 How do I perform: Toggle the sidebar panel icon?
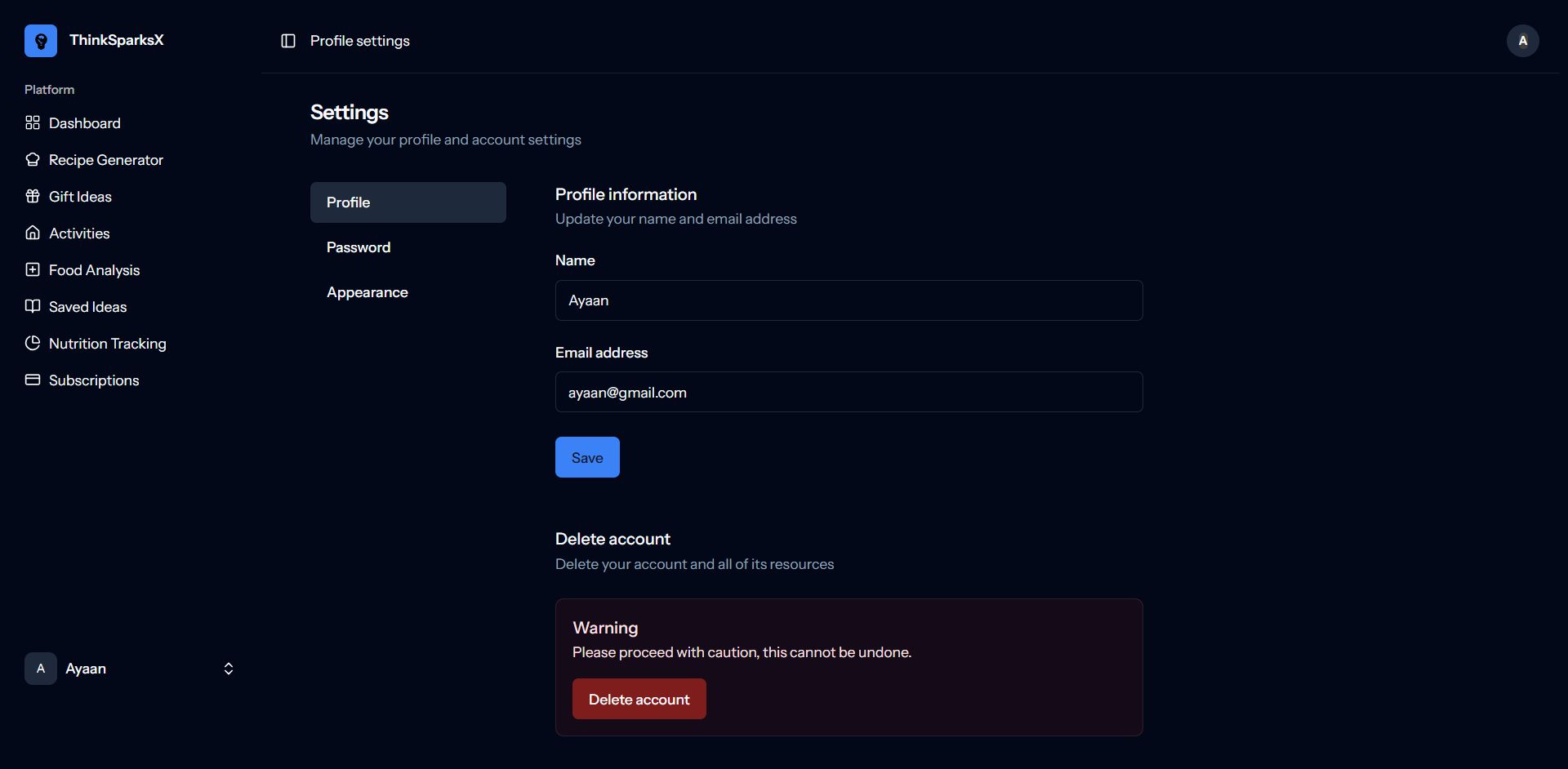[x=288, y=41]
